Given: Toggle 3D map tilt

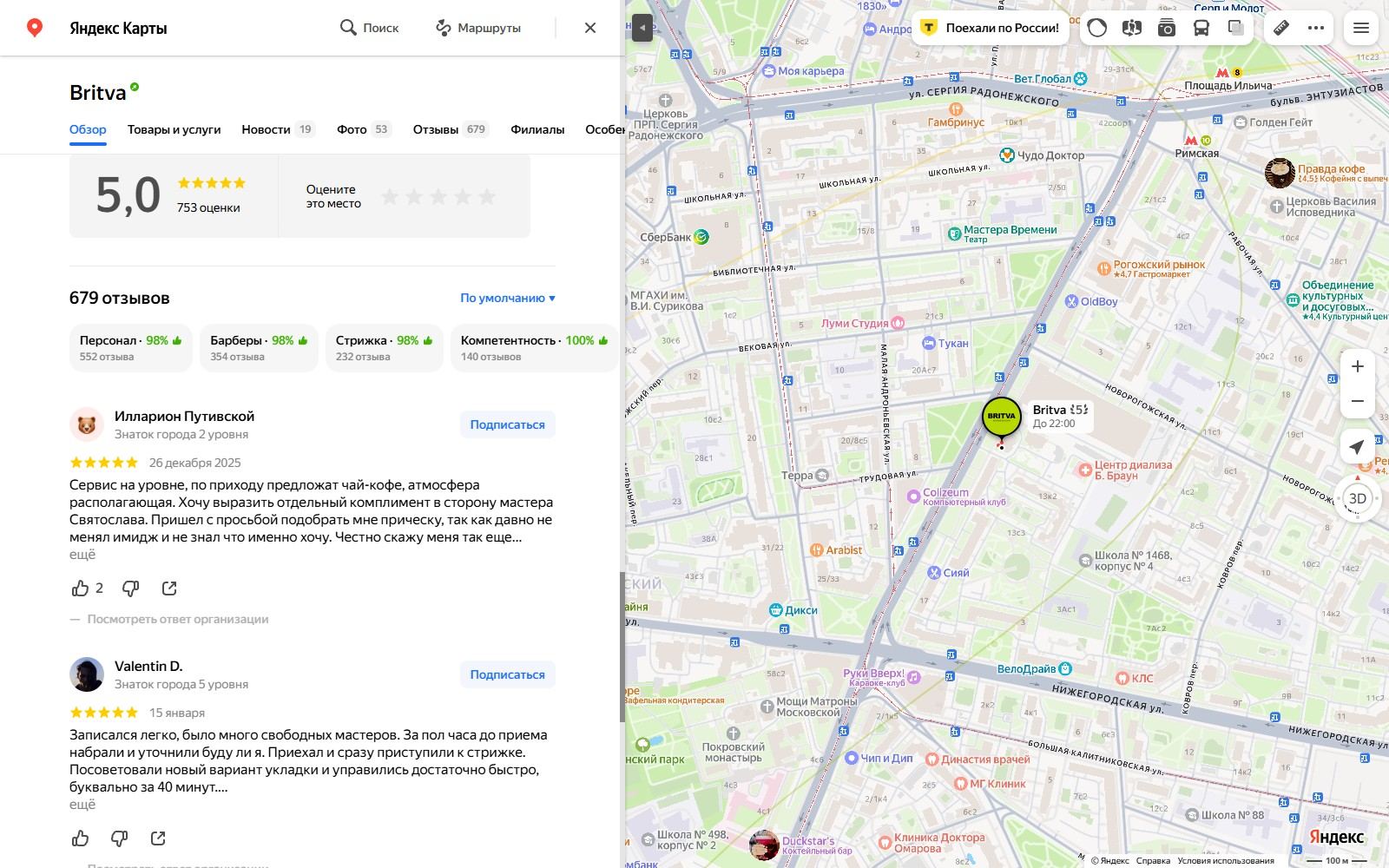Looking at the screenshot, I should point(1358,498).
